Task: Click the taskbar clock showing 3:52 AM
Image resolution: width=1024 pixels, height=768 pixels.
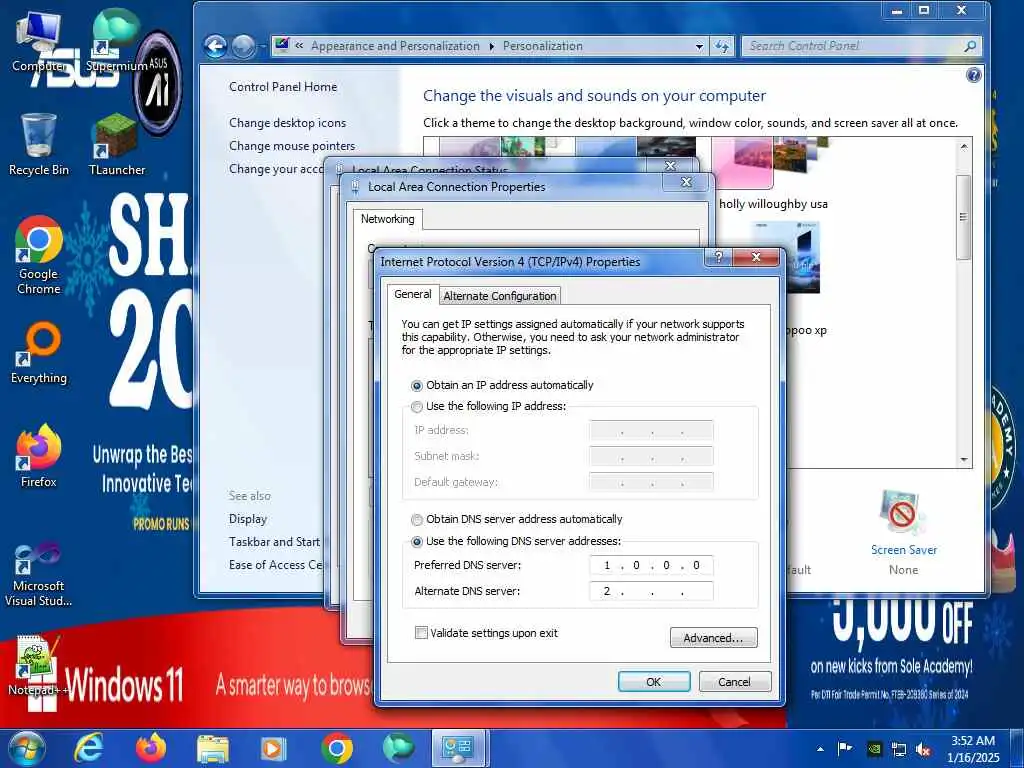Action: (973, 749)
